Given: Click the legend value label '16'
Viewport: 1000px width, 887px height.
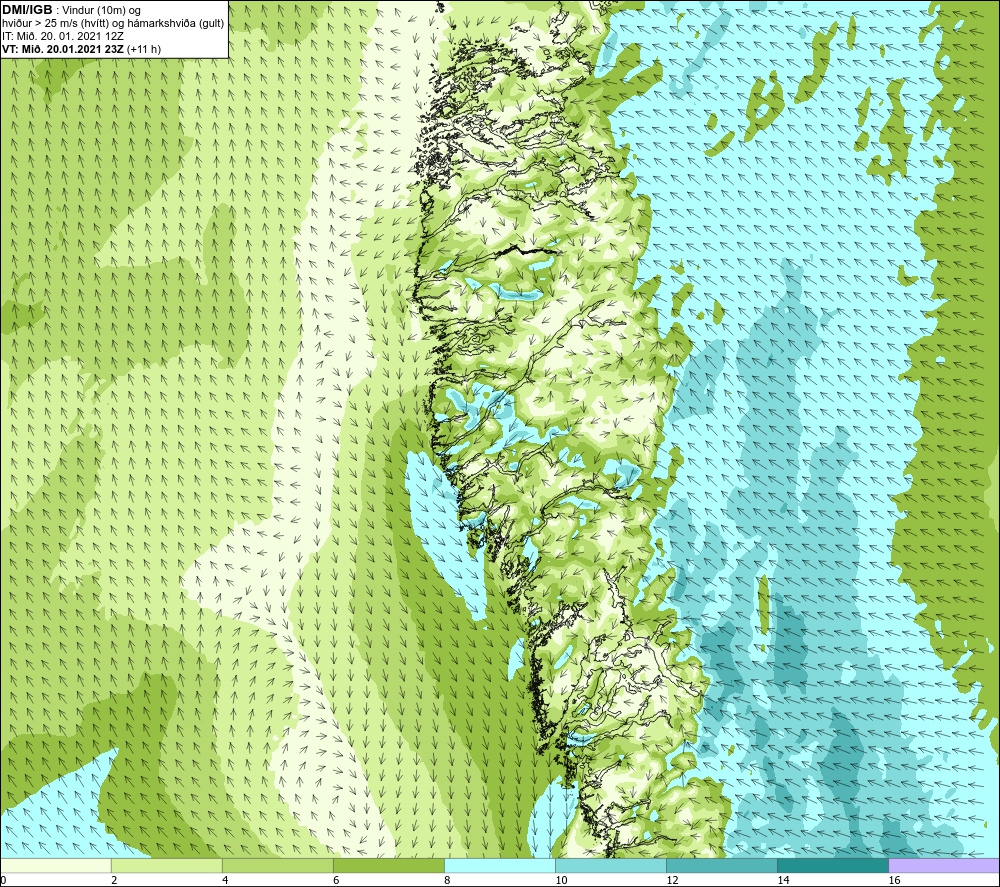Looking at the screenshot, I should pos(893,881).
